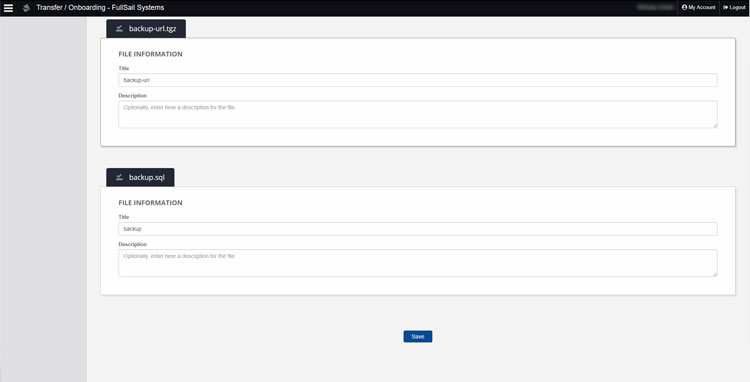
Task: Click the page title Transfer / Onboarding - FullSail Systems
Action: tap(100, 8)
